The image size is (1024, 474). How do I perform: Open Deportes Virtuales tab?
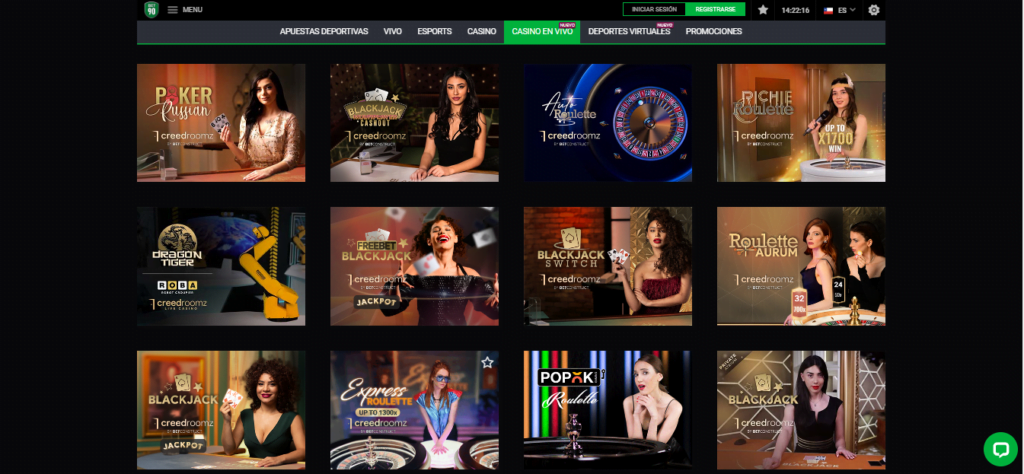[627, 32]
